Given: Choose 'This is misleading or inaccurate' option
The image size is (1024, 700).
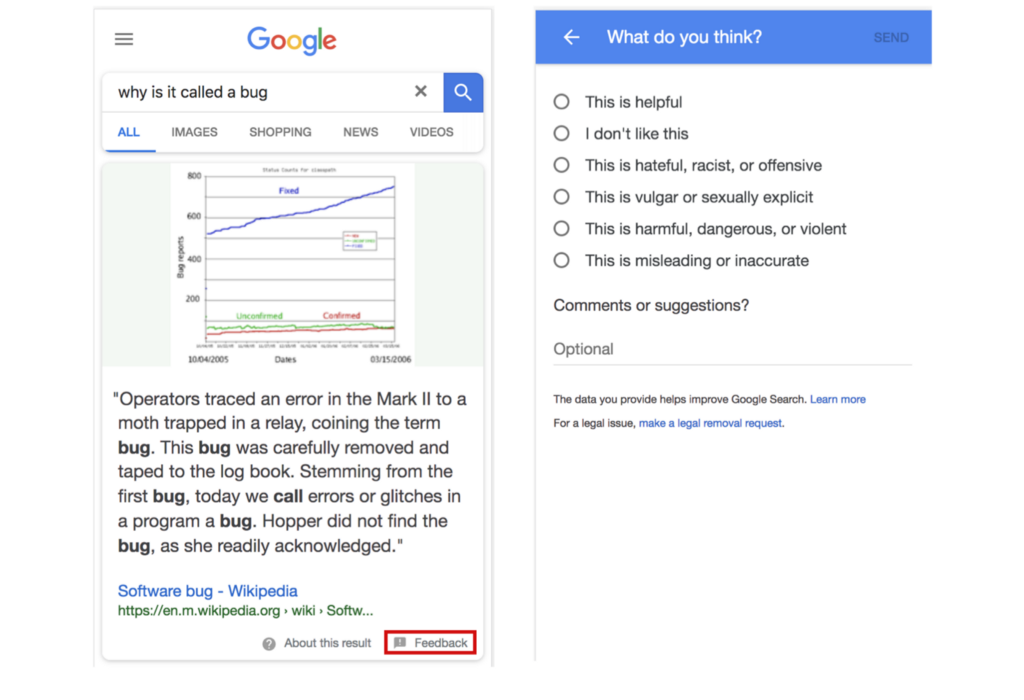Looking at the screenshot, I should coord(562,261).
